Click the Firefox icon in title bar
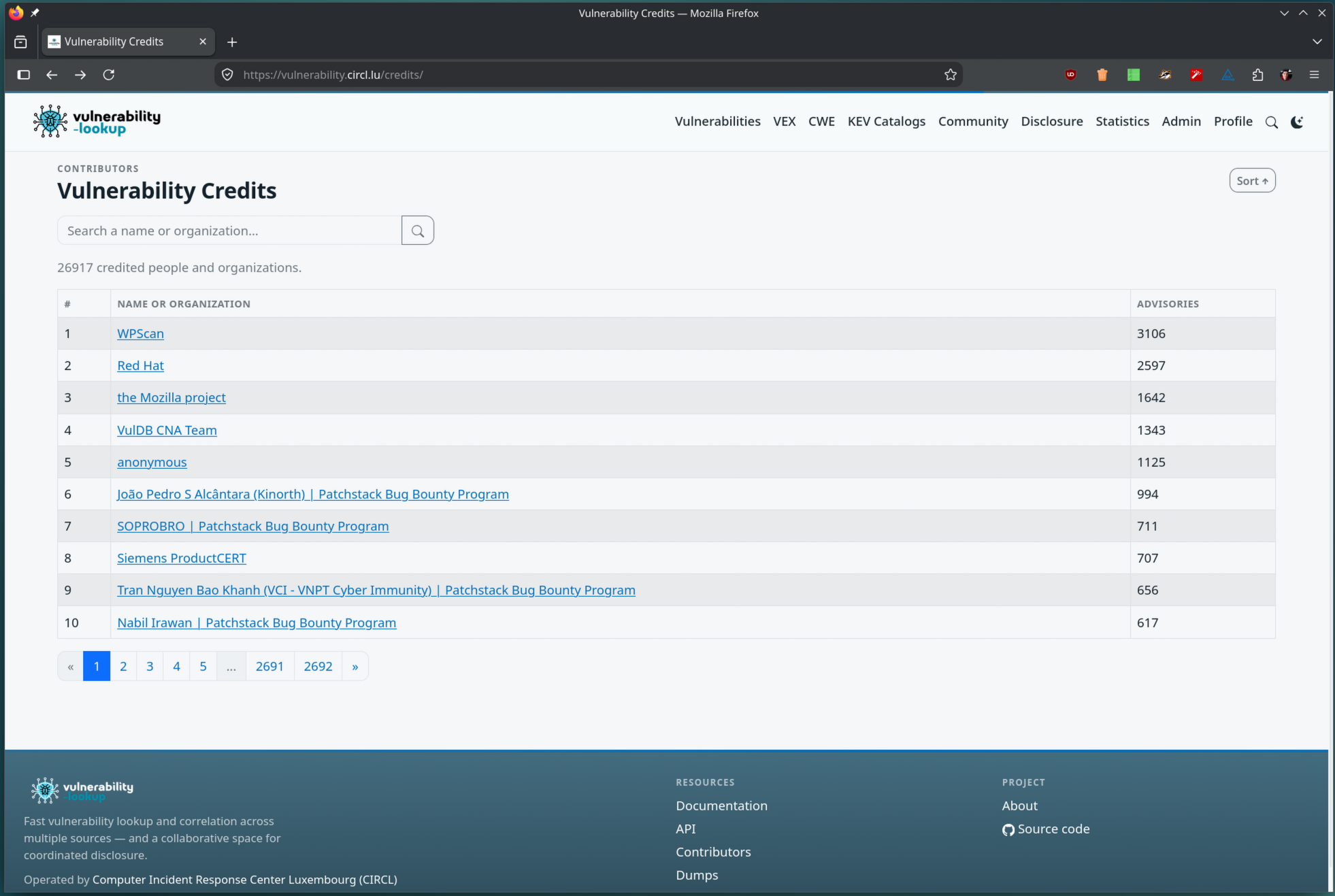The image size is (1335, 896). tap(16, 13)
